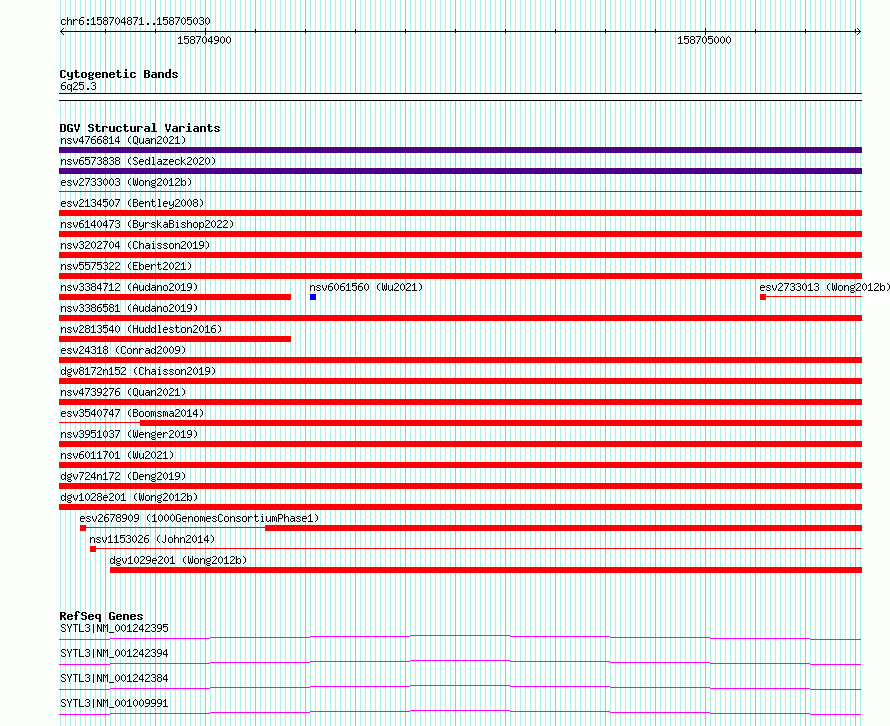Image resolution: width=890 pixels, height=726 pixels.
Task: Click the ruler's right scroll arrow
Action: [859, 31]
